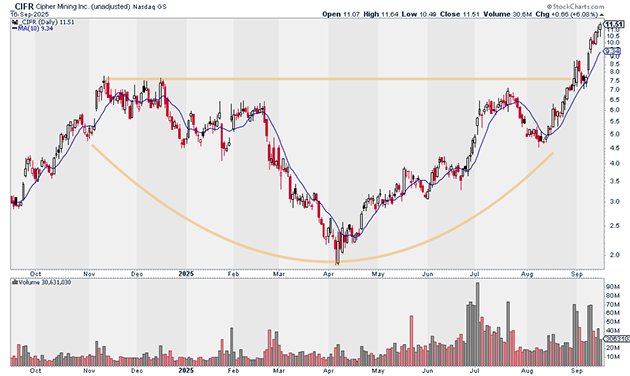Click the 5.0 price axis label
Viewport: 630px width, 376px height.
[614, 134]
